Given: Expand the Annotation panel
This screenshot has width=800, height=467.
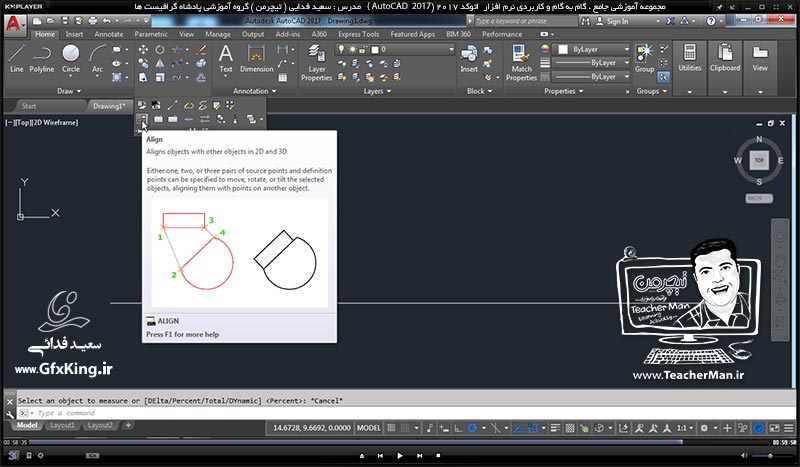Looking at the screenshot, I should [255, 91].
